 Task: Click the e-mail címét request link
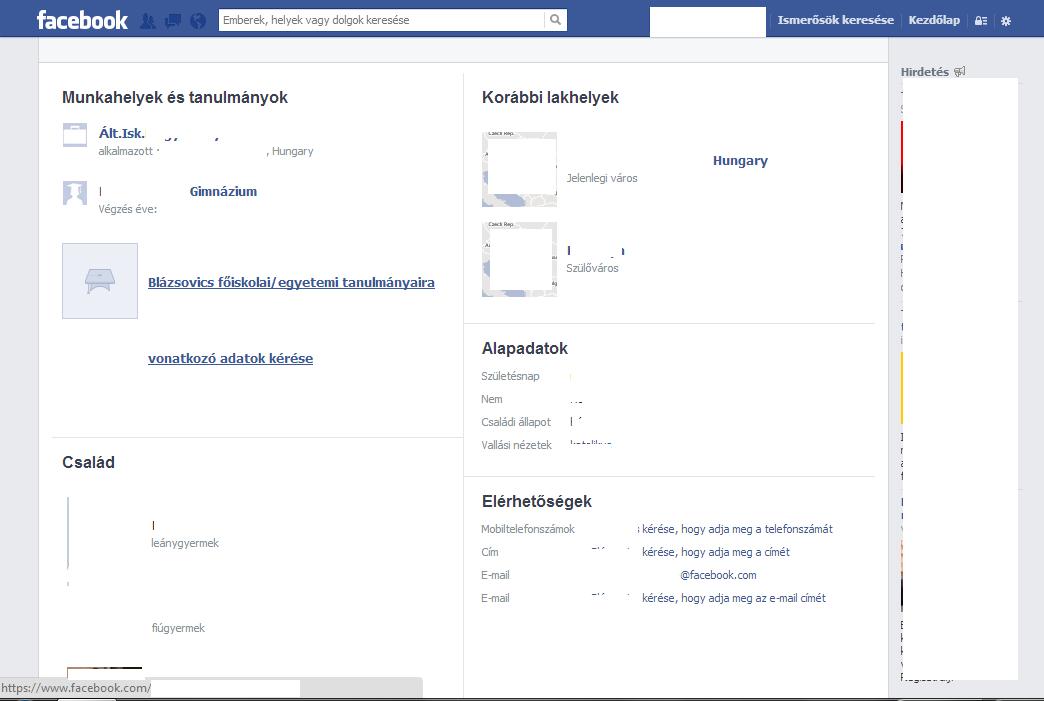734,598
